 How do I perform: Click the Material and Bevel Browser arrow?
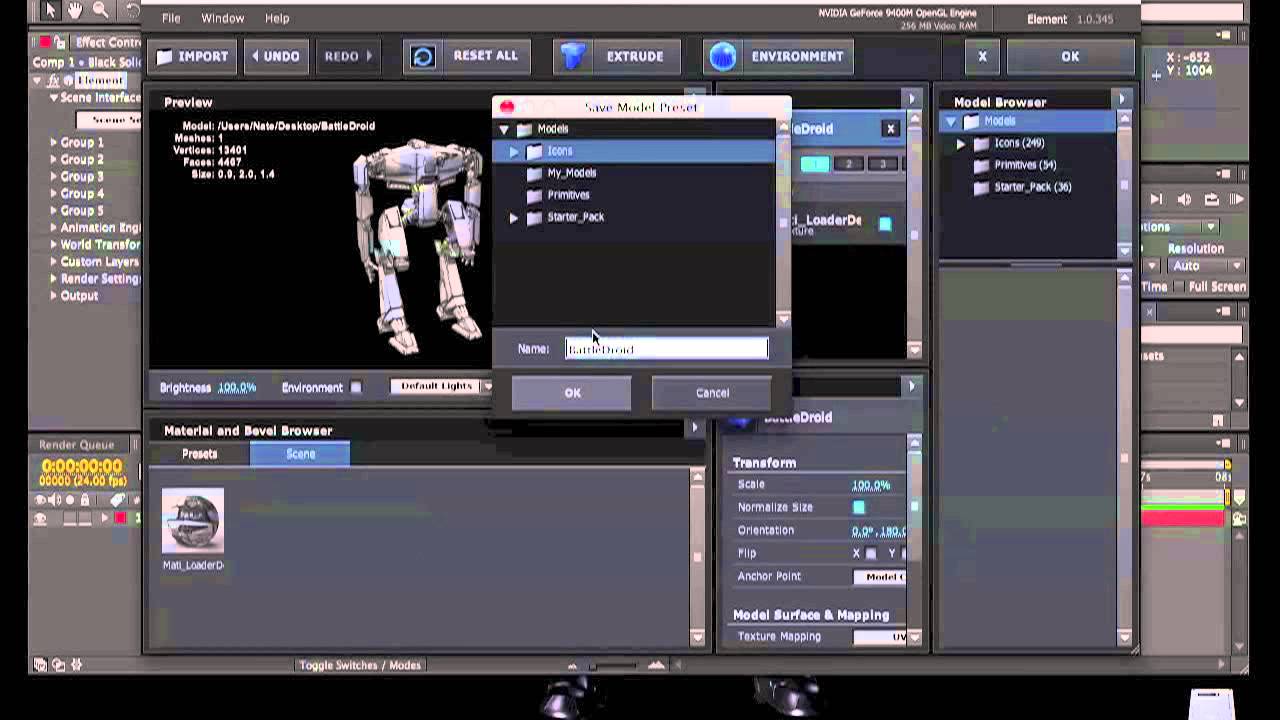point(694,428)
